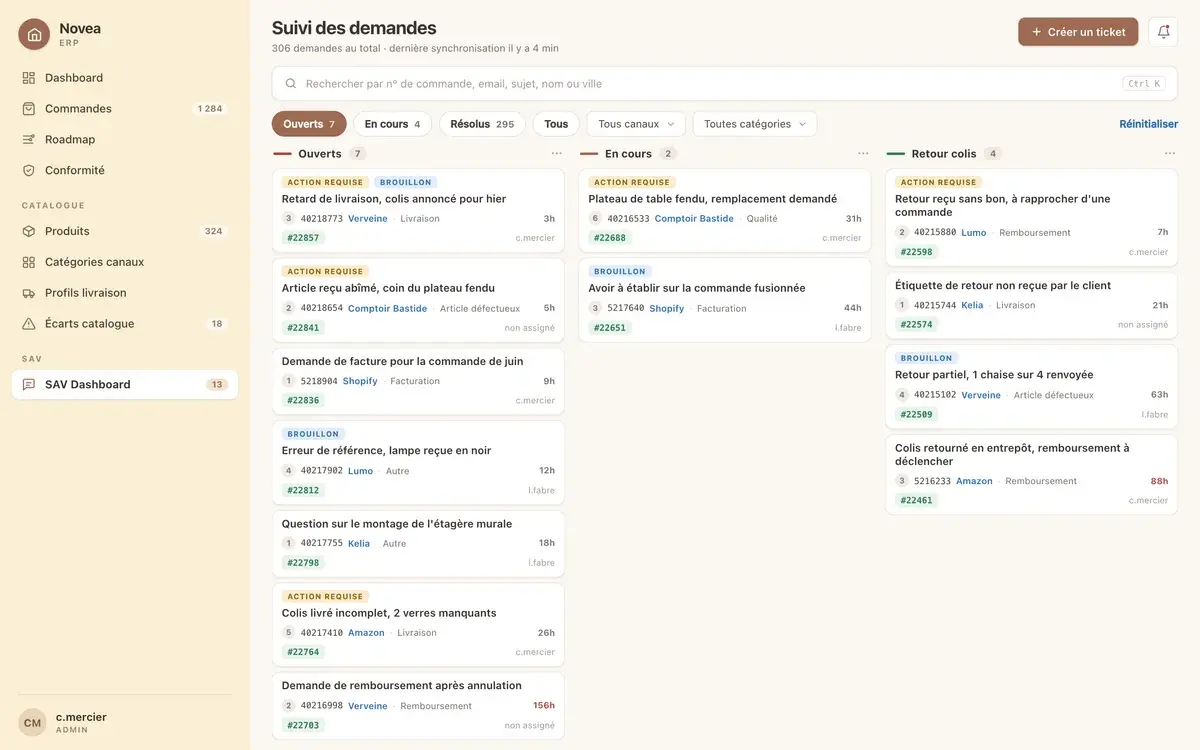Click the SAV Dashboard message icon
The width and height of the screenshot is (1200, 750).
[29, 385]
